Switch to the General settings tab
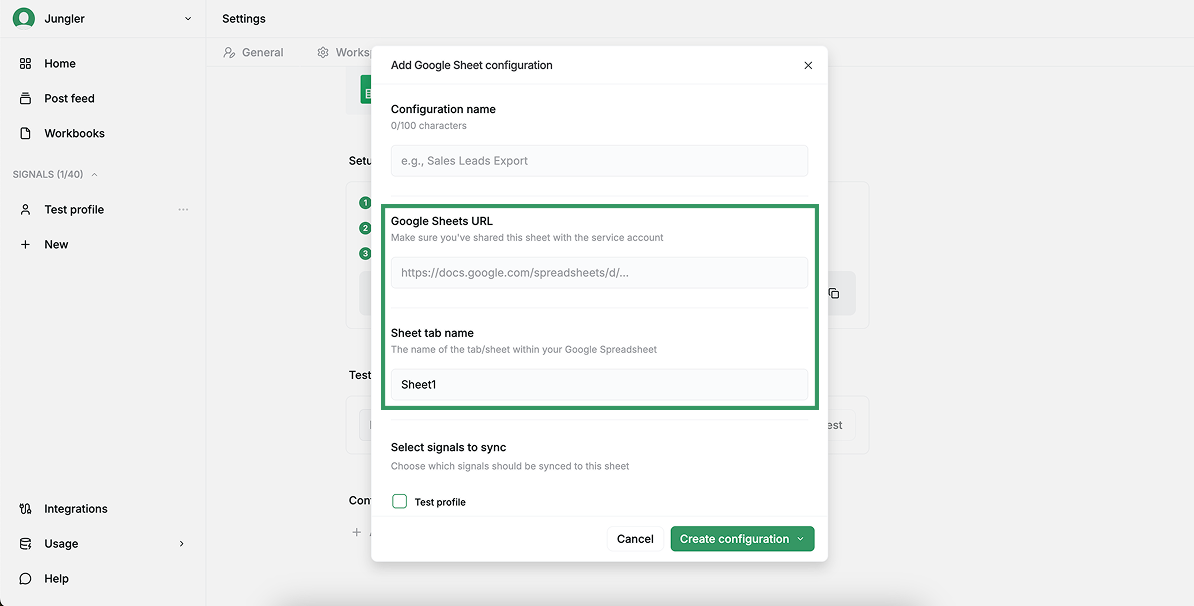Viewport: 1194px width, 606px height. [x=261, y=52]
